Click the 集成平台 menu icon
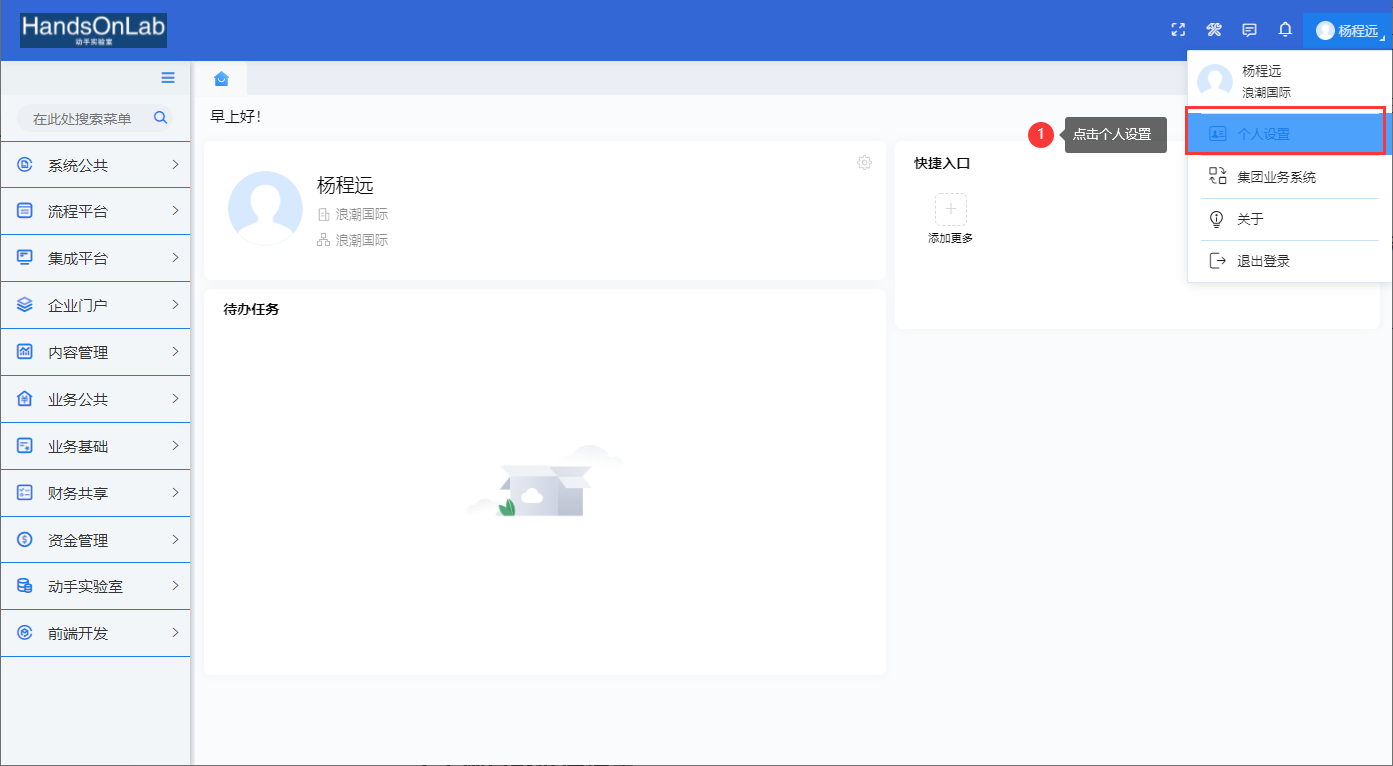 tap(25, 258)
